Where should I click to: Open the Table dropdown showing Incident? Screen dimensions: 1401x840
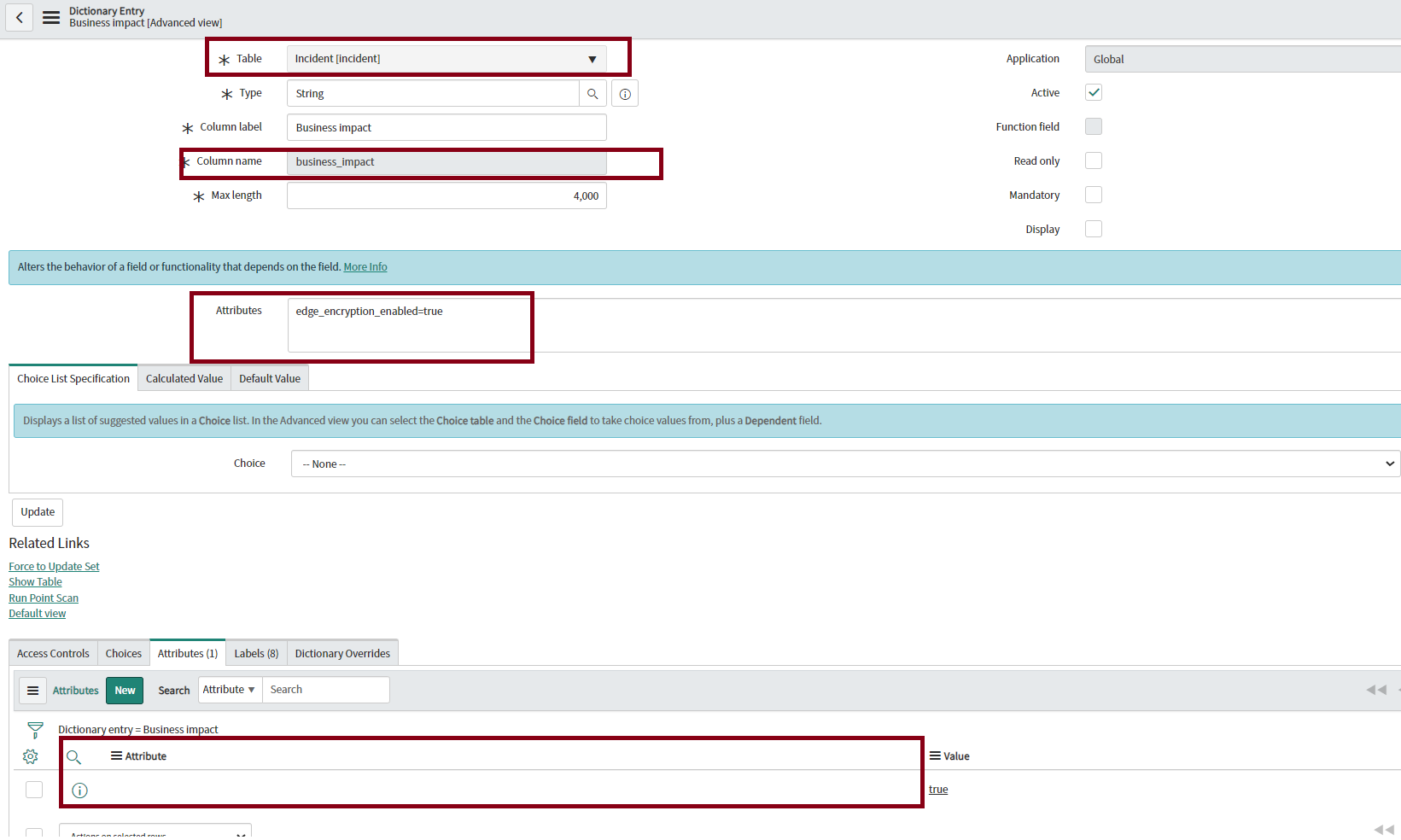(x=446, y=59)
